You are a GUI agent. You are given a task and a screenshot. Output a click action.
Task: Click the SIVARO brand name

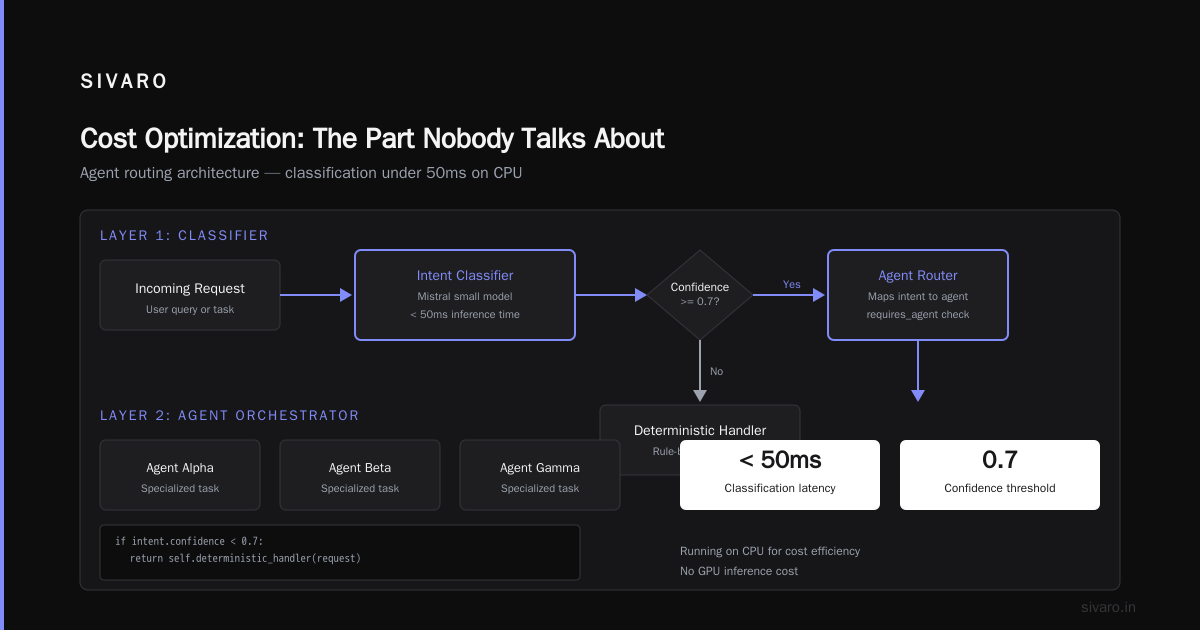click(x=124, y=82)
